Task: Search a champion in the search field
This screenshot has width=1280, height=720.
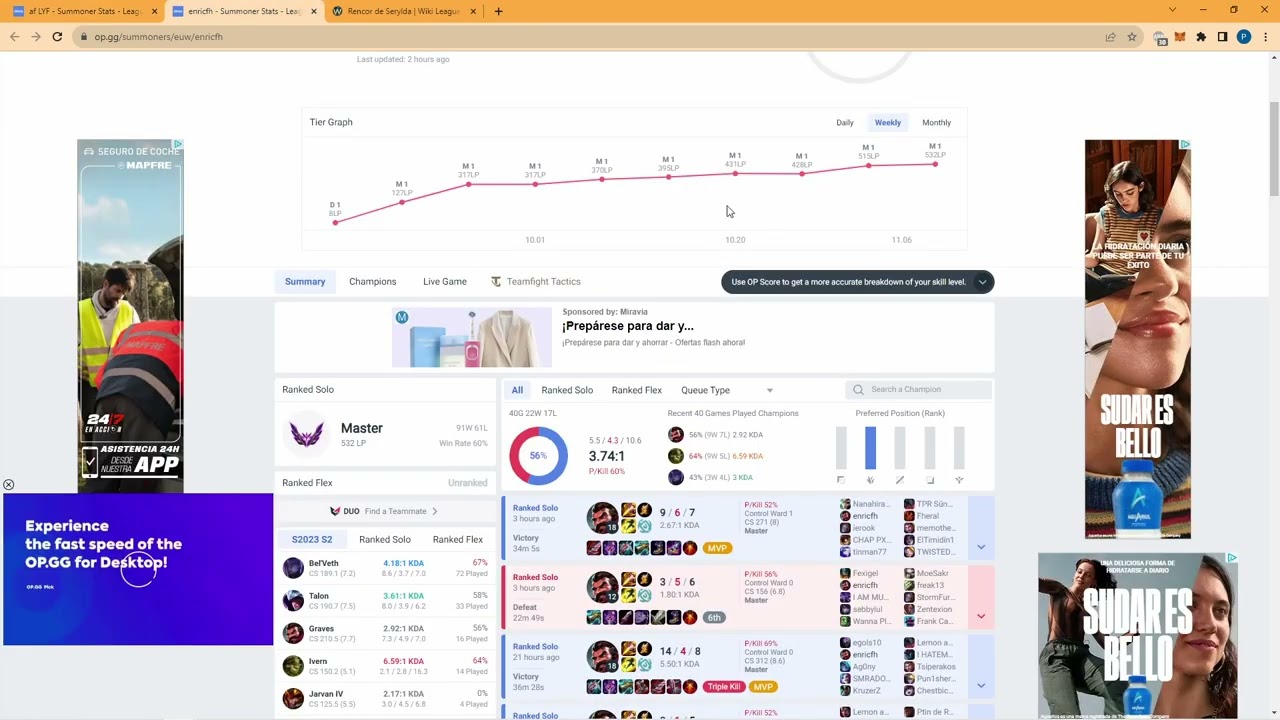Action: (x=919, y=390)
